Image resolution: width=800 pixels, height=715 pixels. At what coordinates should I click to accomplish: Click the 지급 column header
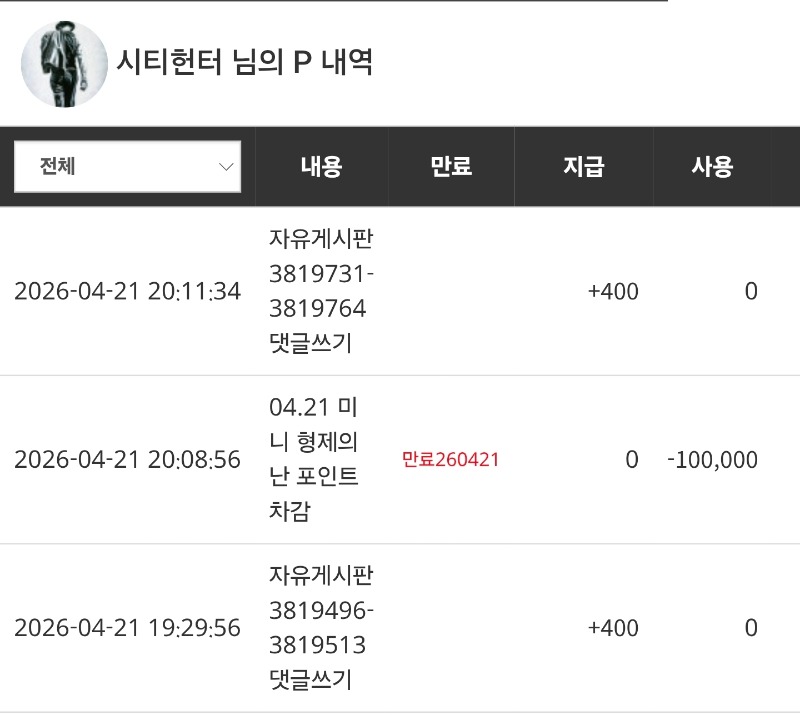(x=584, y=166)
